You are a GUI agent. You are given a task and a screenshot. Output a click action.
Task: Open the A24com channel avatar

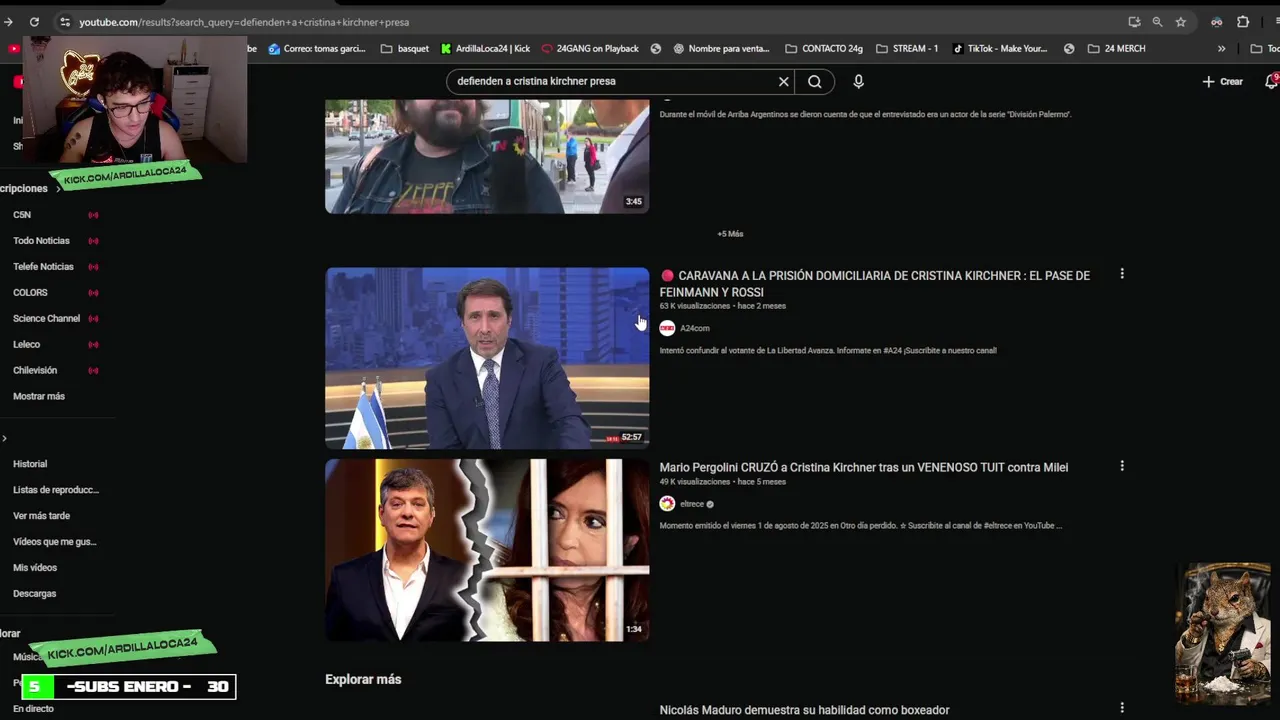point(667,328)
